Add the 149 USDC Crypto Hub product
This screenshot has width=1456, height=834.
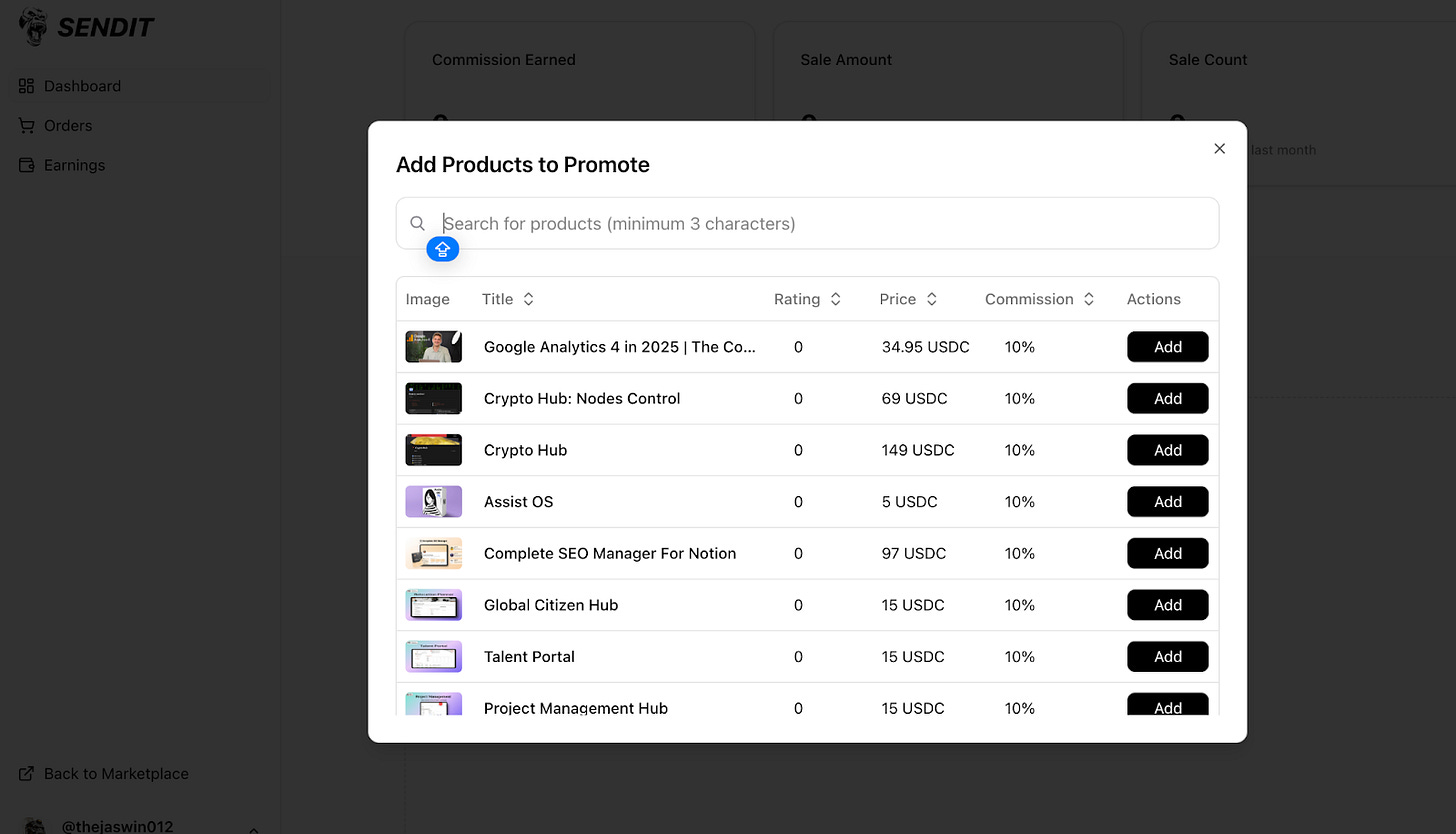pos(1167,450)
